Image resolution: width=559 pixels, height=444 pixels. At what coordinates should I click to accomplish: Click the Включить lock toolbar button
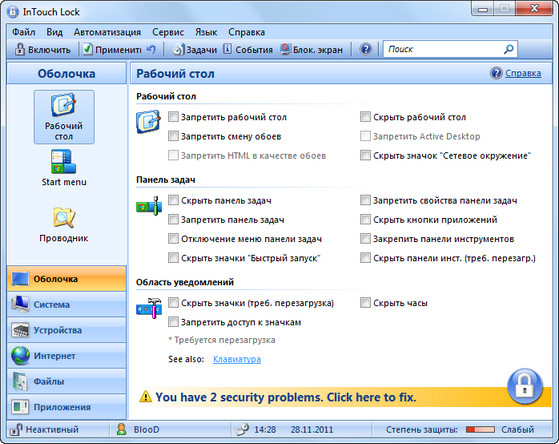tap(42, 50)
